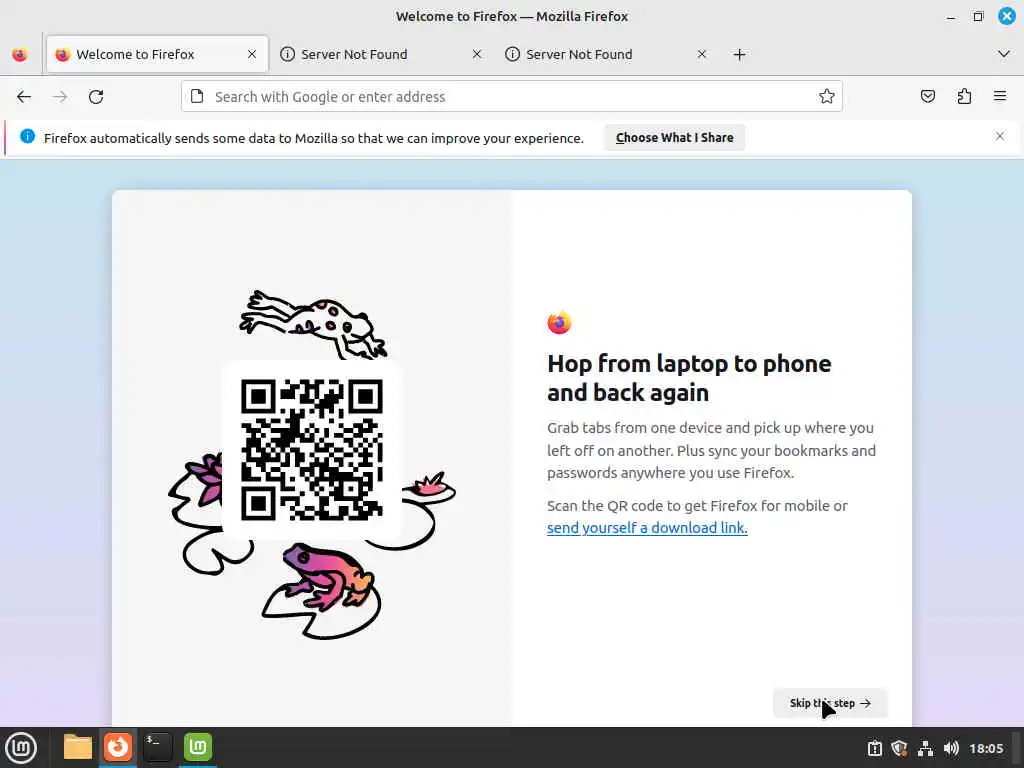1024x768 pixels.
Task: Click the QR code image
Action: (x=312, y=450)
